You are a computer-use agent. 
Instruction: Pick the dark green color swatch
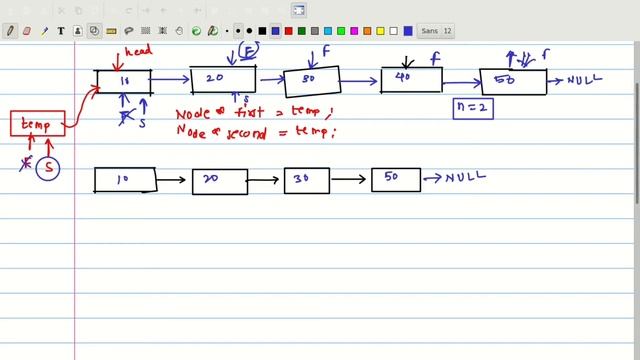302,31
